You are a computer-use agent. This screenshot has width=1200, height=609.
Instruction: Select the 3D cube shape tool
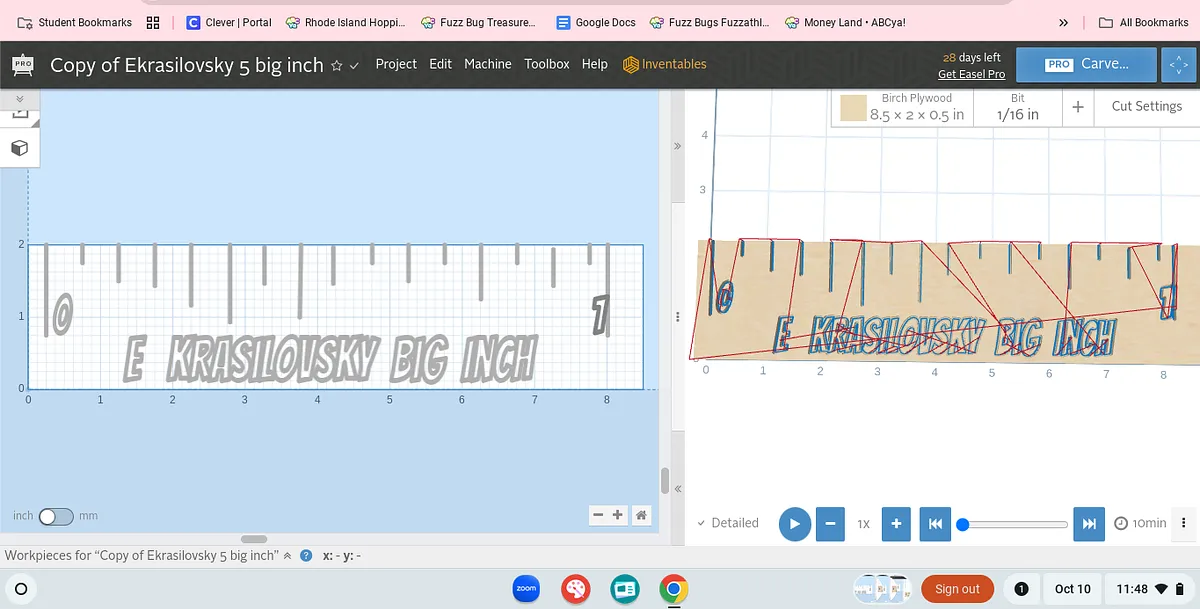tap(19, 148)
